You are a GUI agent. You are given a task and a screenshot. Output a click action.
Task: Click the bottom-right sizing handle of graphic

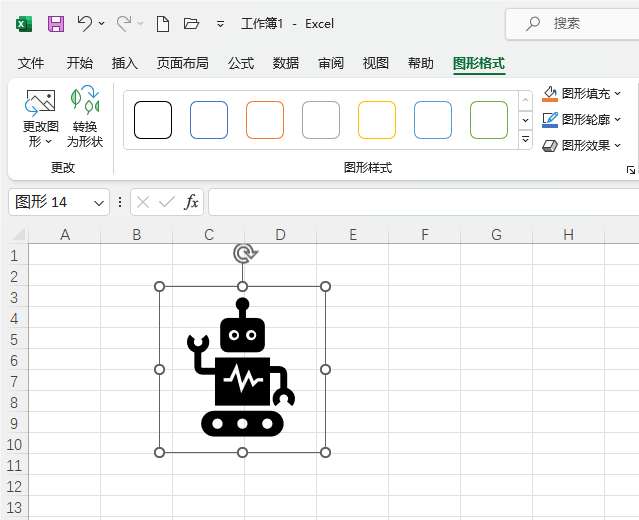point(325,452)
